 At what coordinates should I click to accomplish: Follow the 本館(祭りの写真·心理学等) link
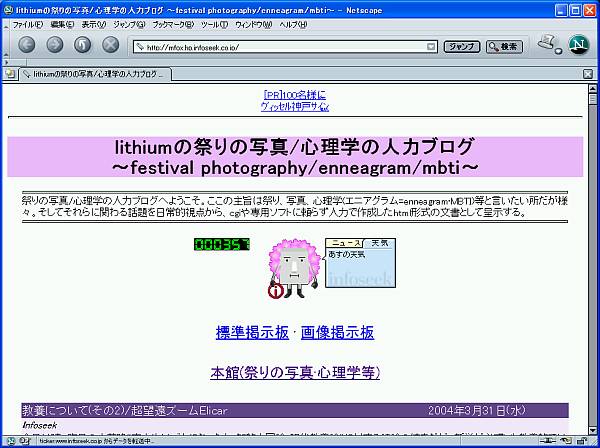coord(295,372)
